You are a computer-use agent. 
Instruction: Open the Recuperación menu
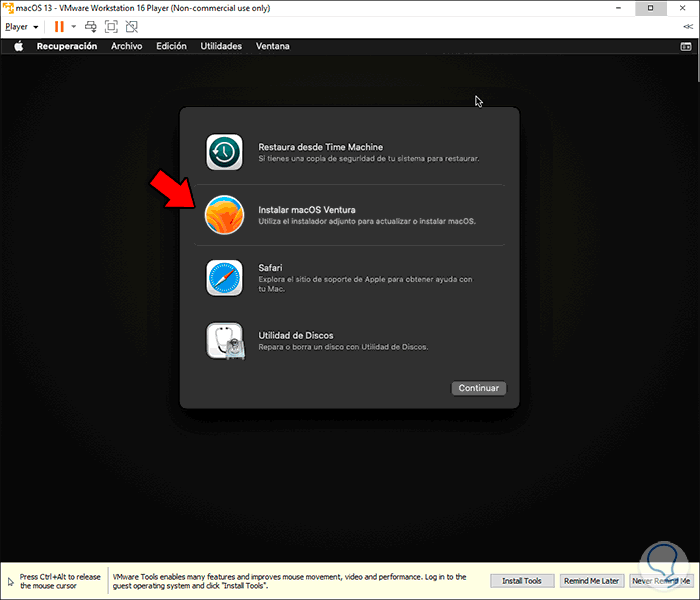(67, 46)
